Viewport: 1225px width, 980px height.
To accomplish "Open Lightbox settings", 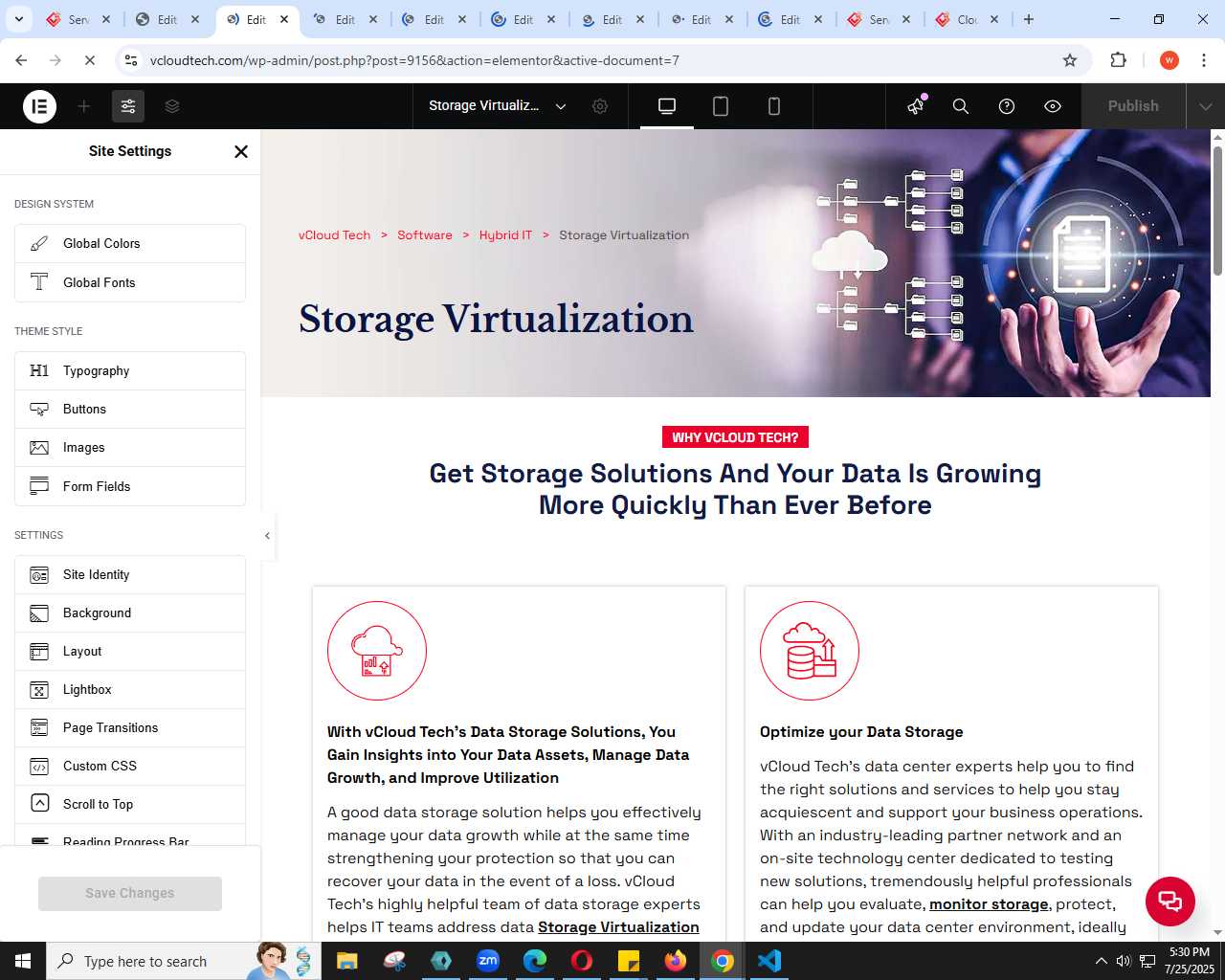I will point(130,689).
